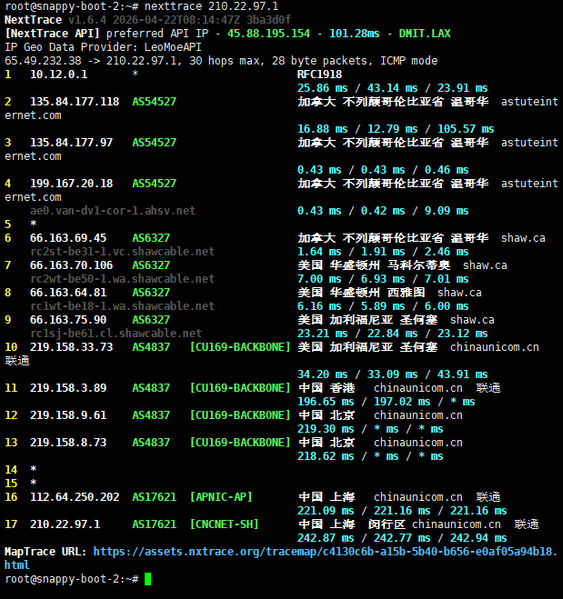Click hop 4 IP 199.167.20.18
This screenshot has width=563, height=599.
[71, 183]
